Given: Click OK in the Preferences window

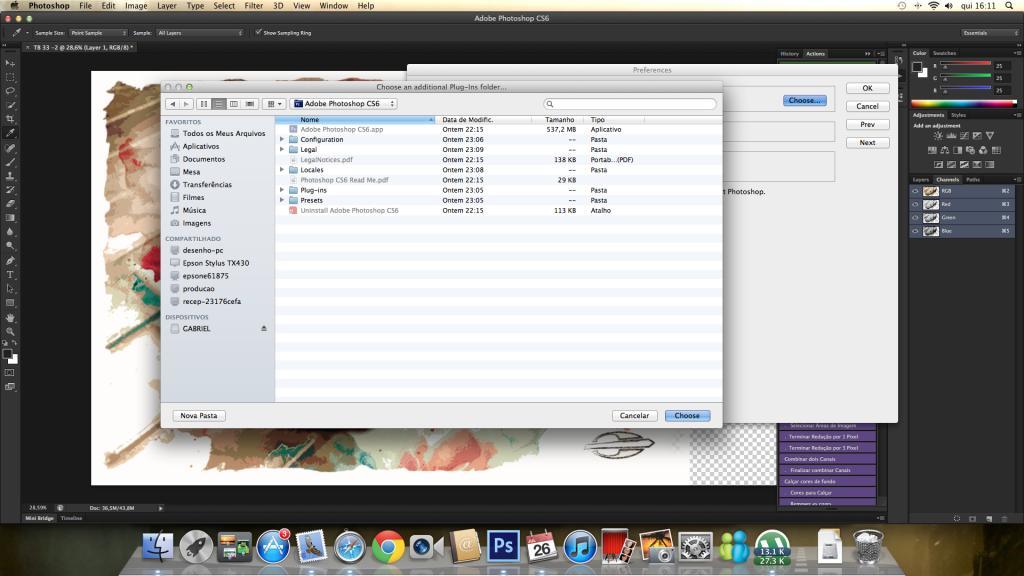Looking at the screenshot, I should [x=867, y=88].
